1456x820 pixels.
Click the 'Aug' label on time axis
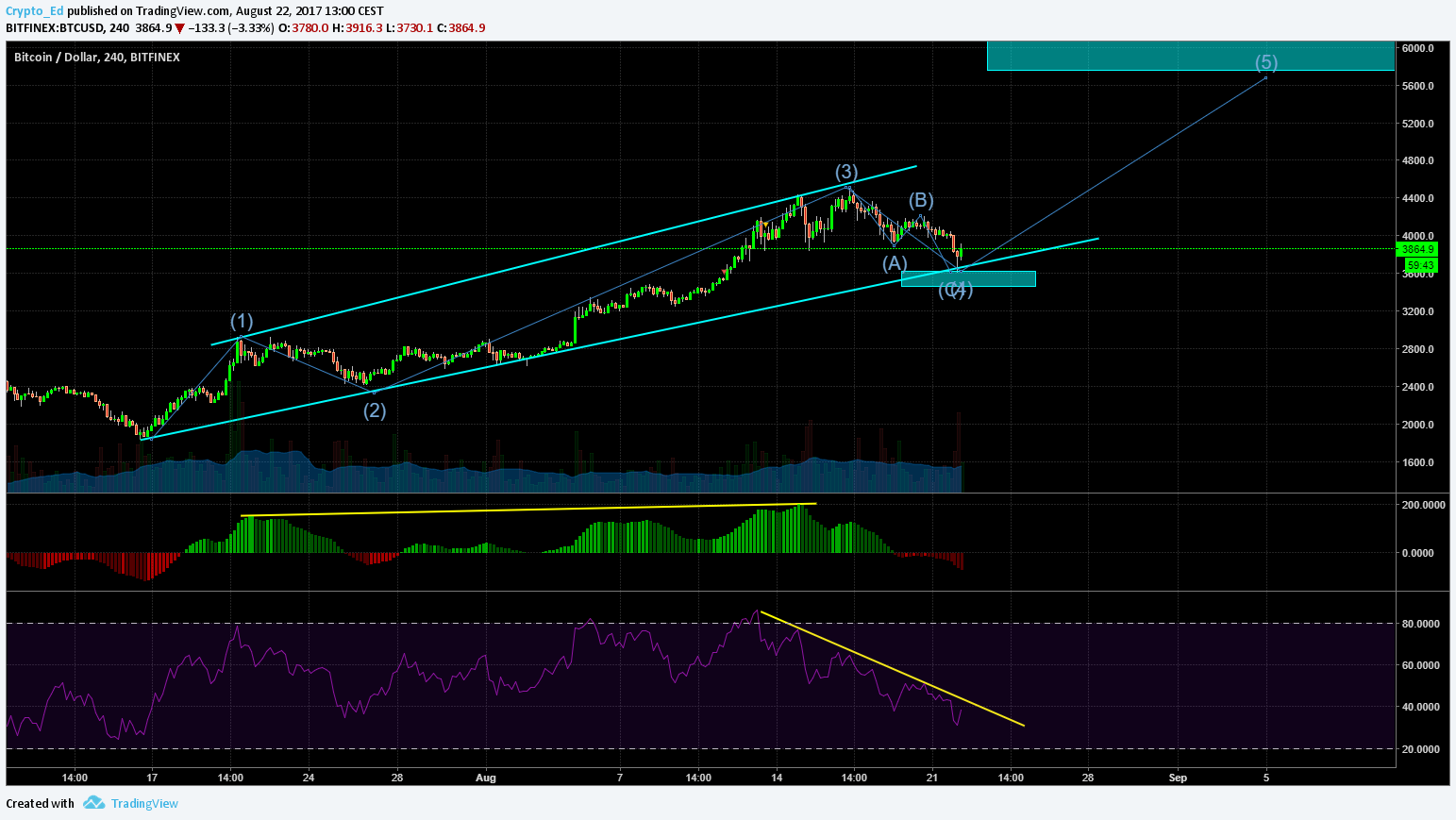(x=486, y=778)
